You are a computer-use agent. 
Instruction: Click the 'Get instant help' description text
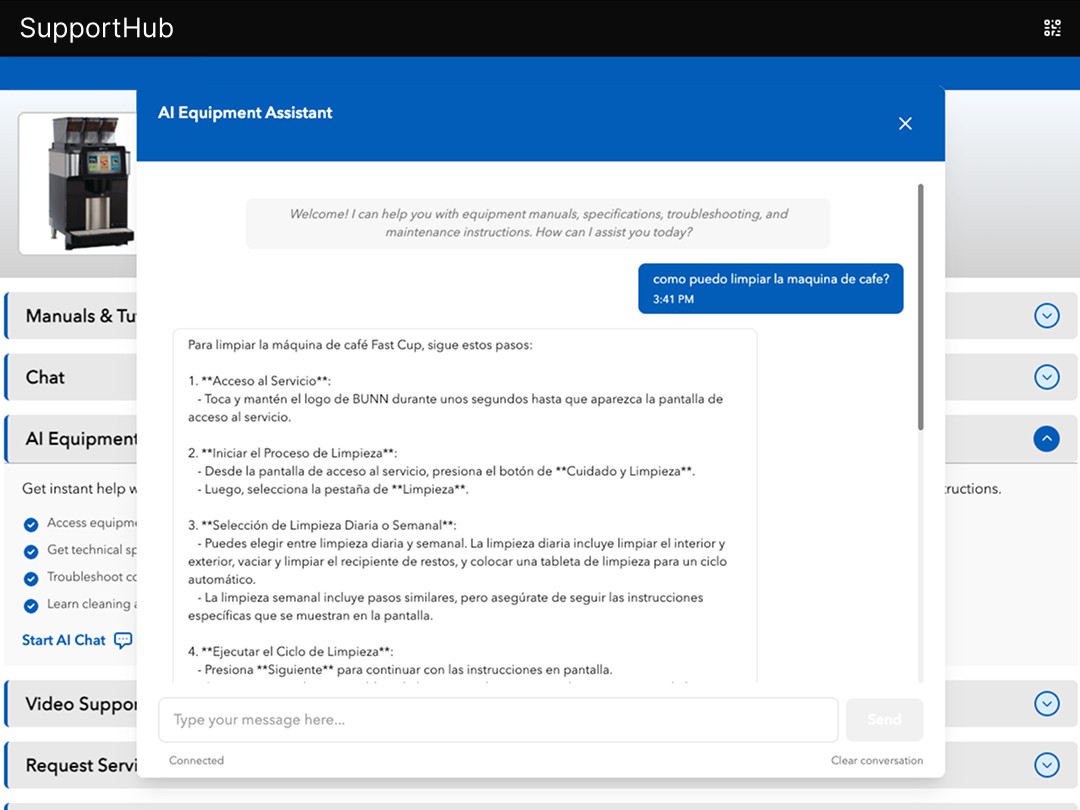tap(79, 488)
